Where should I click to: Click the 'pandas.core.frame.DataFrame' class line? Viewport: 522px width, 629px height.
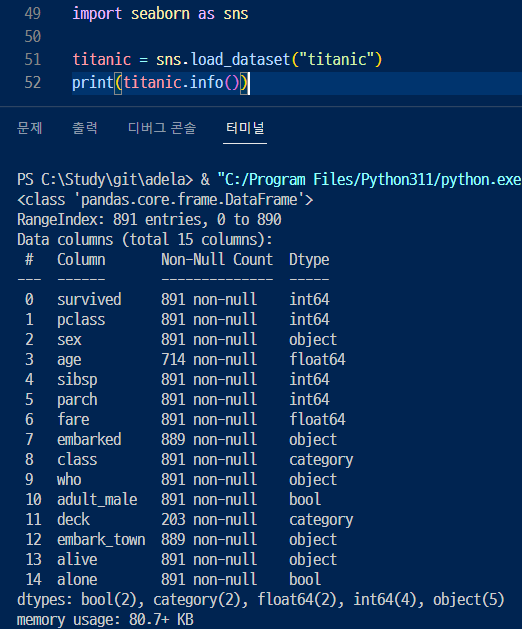click(x=165, y=199)
